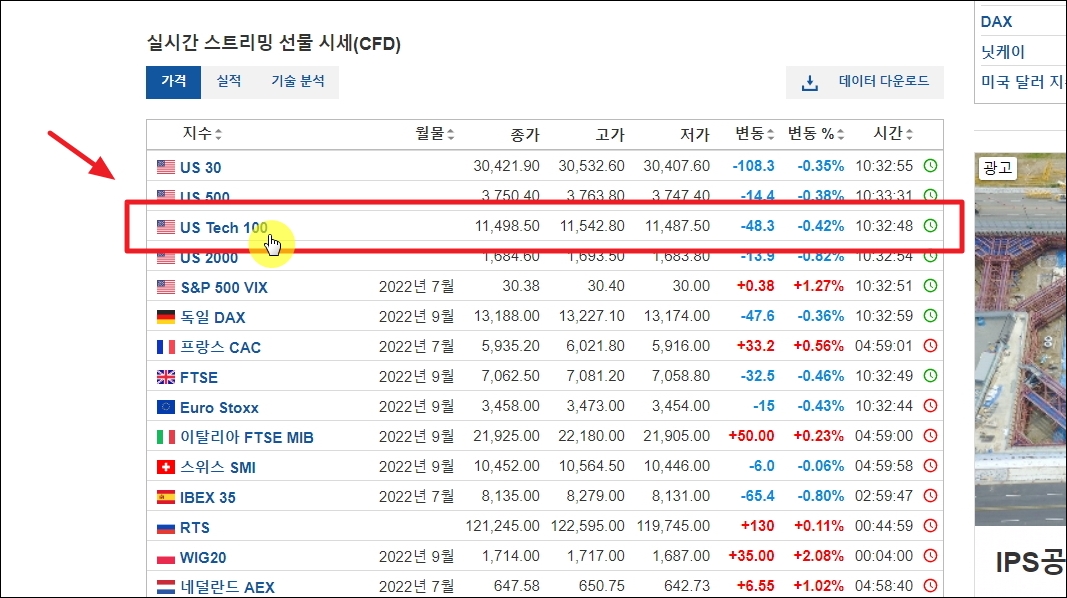
Task: Click the 종가 column header
Action: click(x=525, y=135)
